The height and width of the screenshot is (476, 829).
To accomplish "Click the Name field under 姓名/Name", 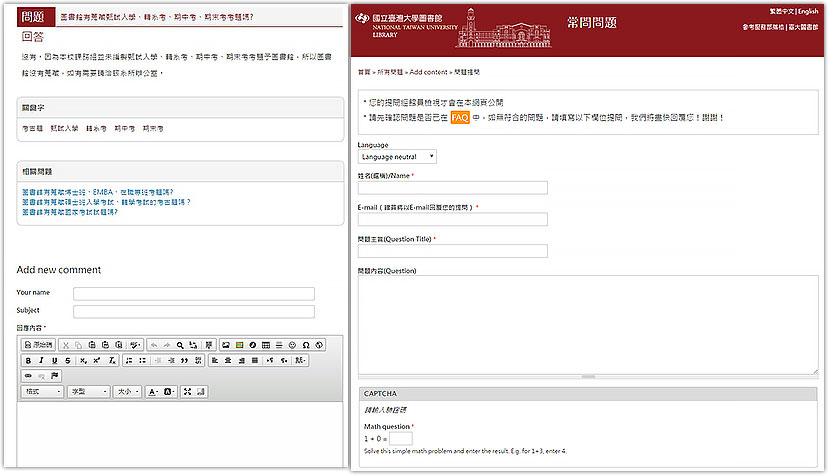I will tap(453, 188).
